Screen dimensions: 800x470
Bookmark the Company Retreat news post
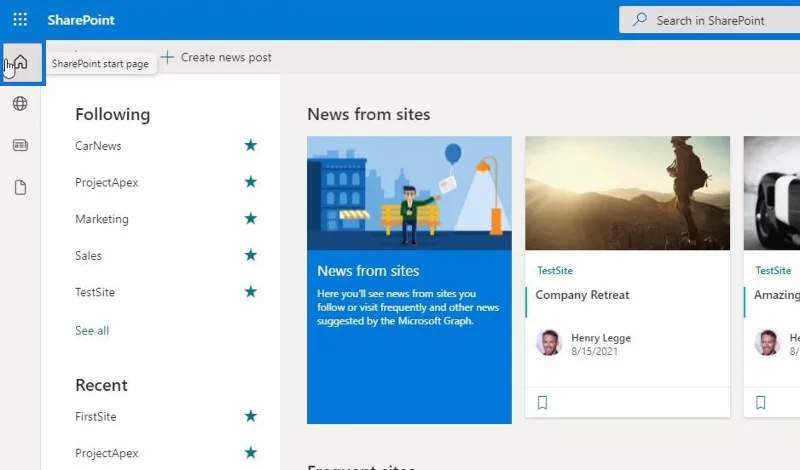542,403
